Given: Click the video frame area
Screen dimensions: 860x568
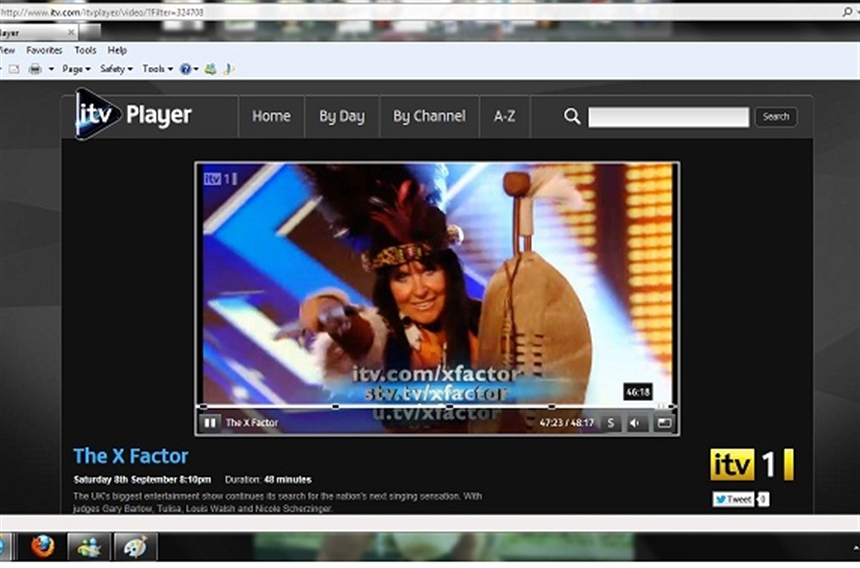Looking at the screenshot, I should point(437,283).
